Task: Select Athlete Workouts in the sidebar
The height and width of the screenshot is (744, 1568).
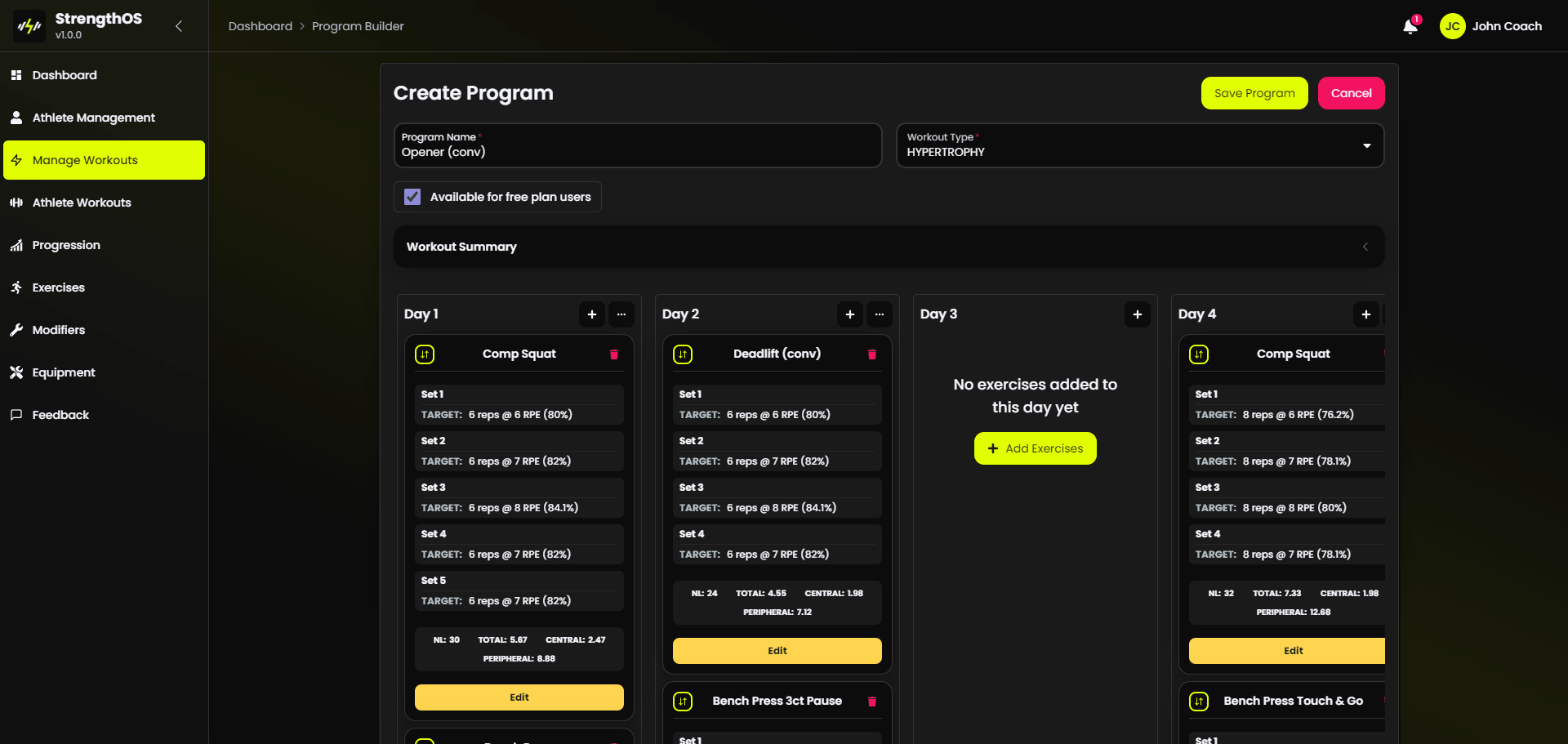Action: point(81,202)
